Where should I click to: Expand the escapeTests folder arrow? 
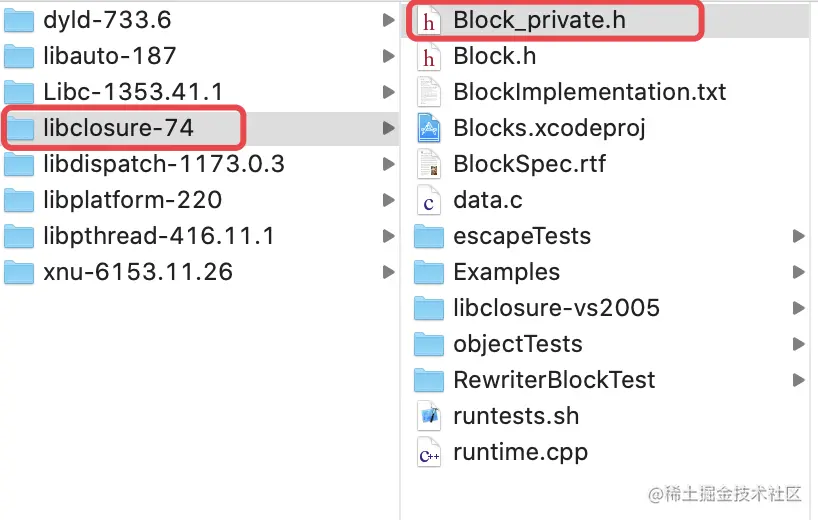point(798,236)
